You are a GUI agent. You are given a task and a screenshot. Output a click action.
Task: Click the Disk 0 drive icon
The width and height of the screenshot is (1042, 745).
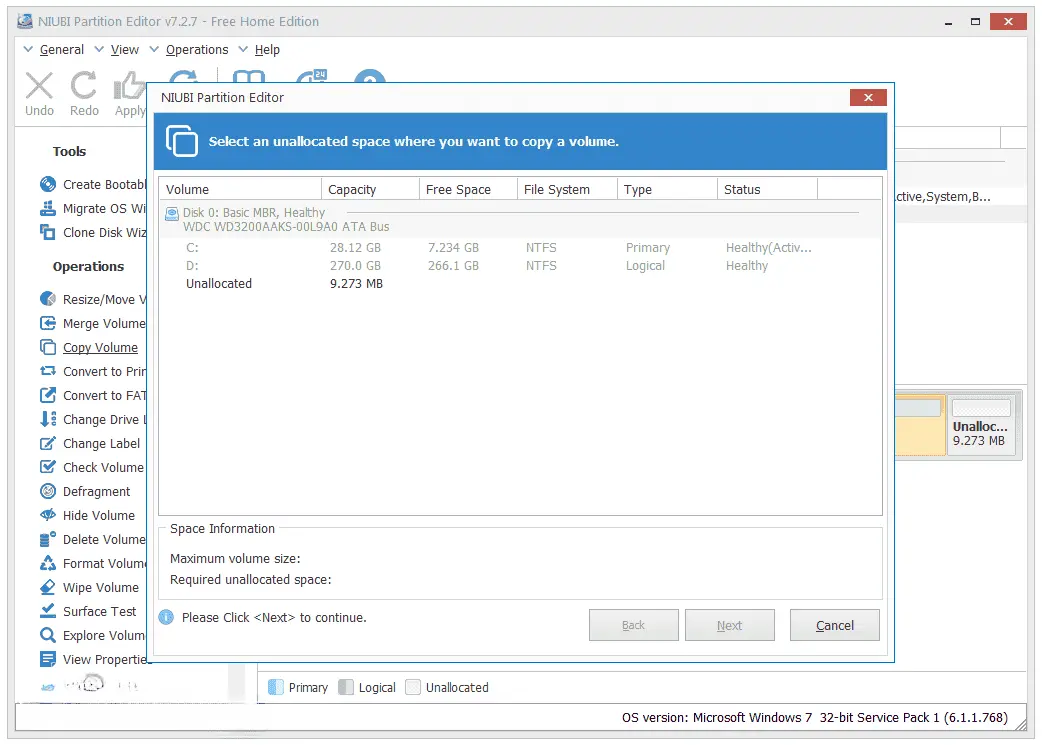click(x=171, y=213)
